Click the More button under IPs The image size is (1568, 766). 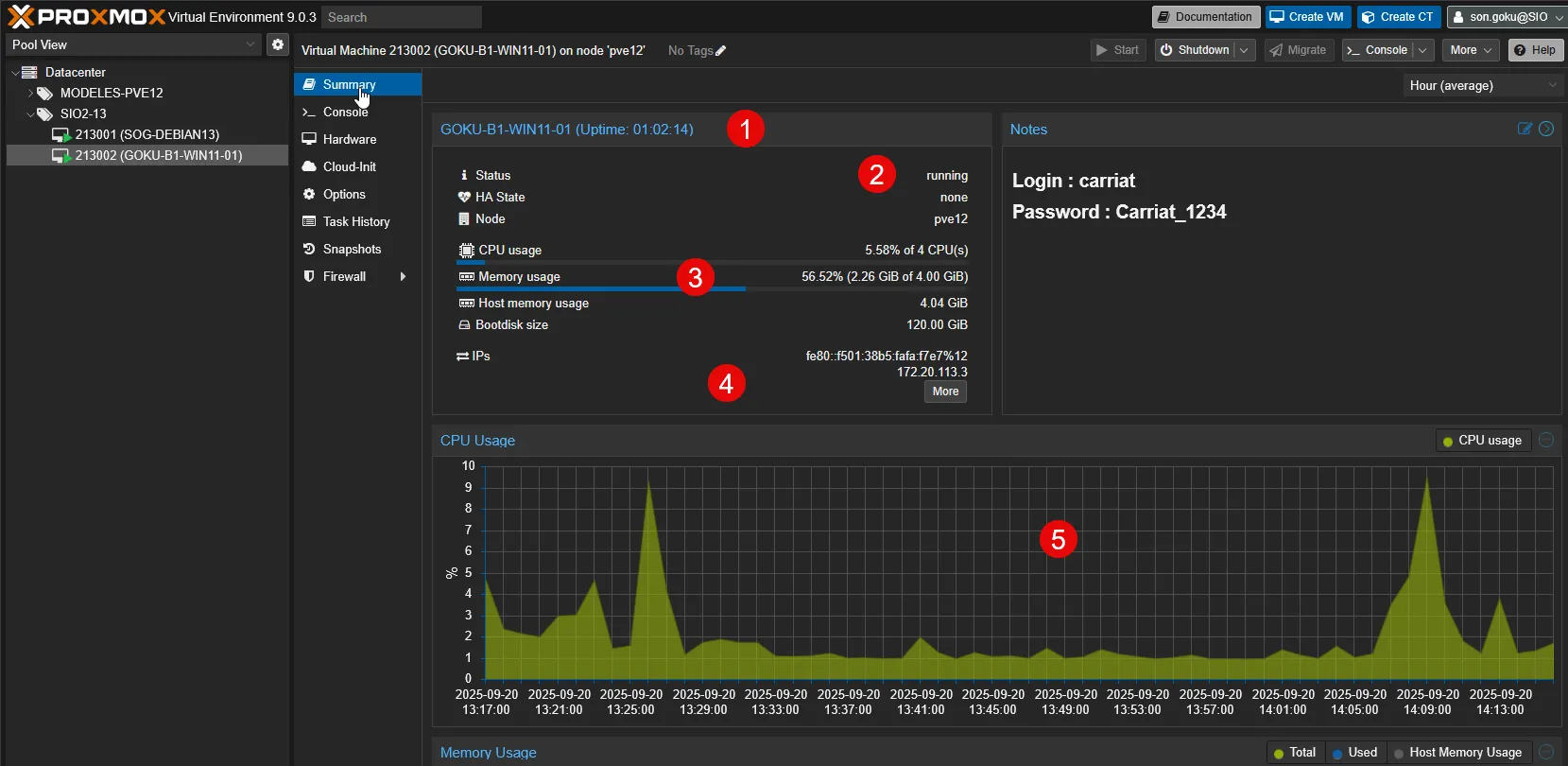(x=945, y=392)
